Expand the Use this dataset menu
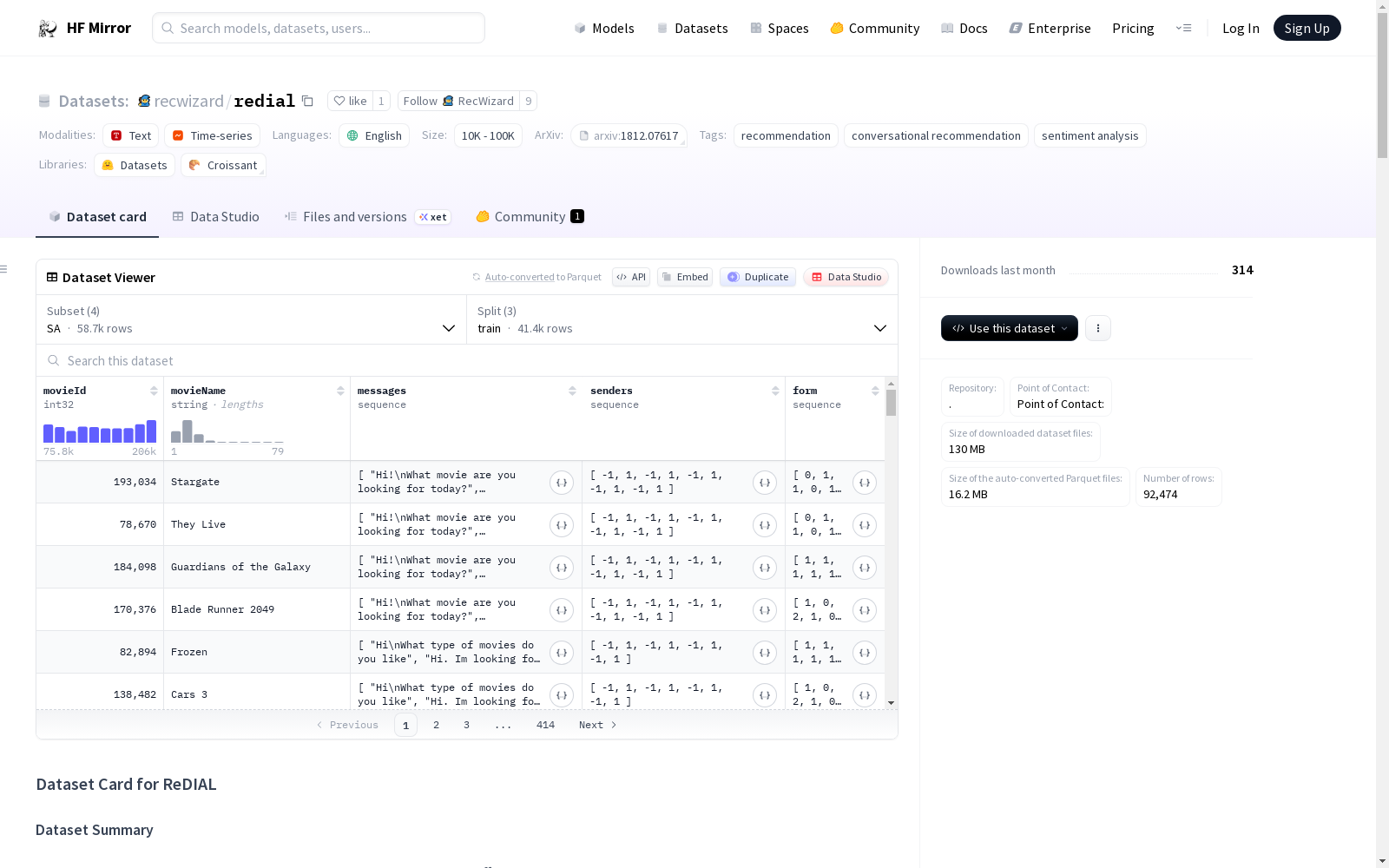1389x868 pixels. click(x=1010, y=328)
